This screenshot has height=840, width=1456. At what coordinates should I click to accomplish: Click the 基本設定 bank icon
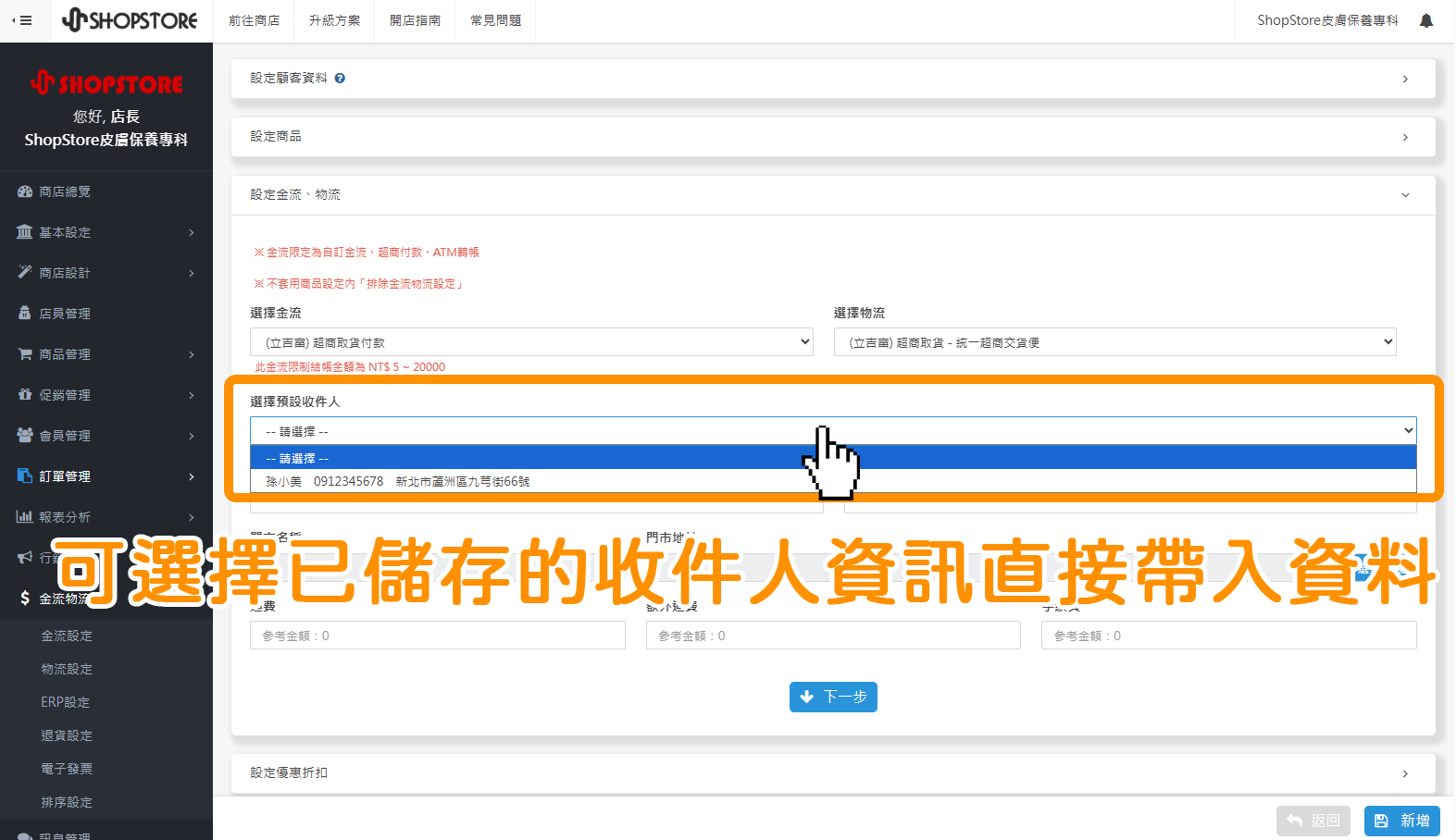(25, 232)
